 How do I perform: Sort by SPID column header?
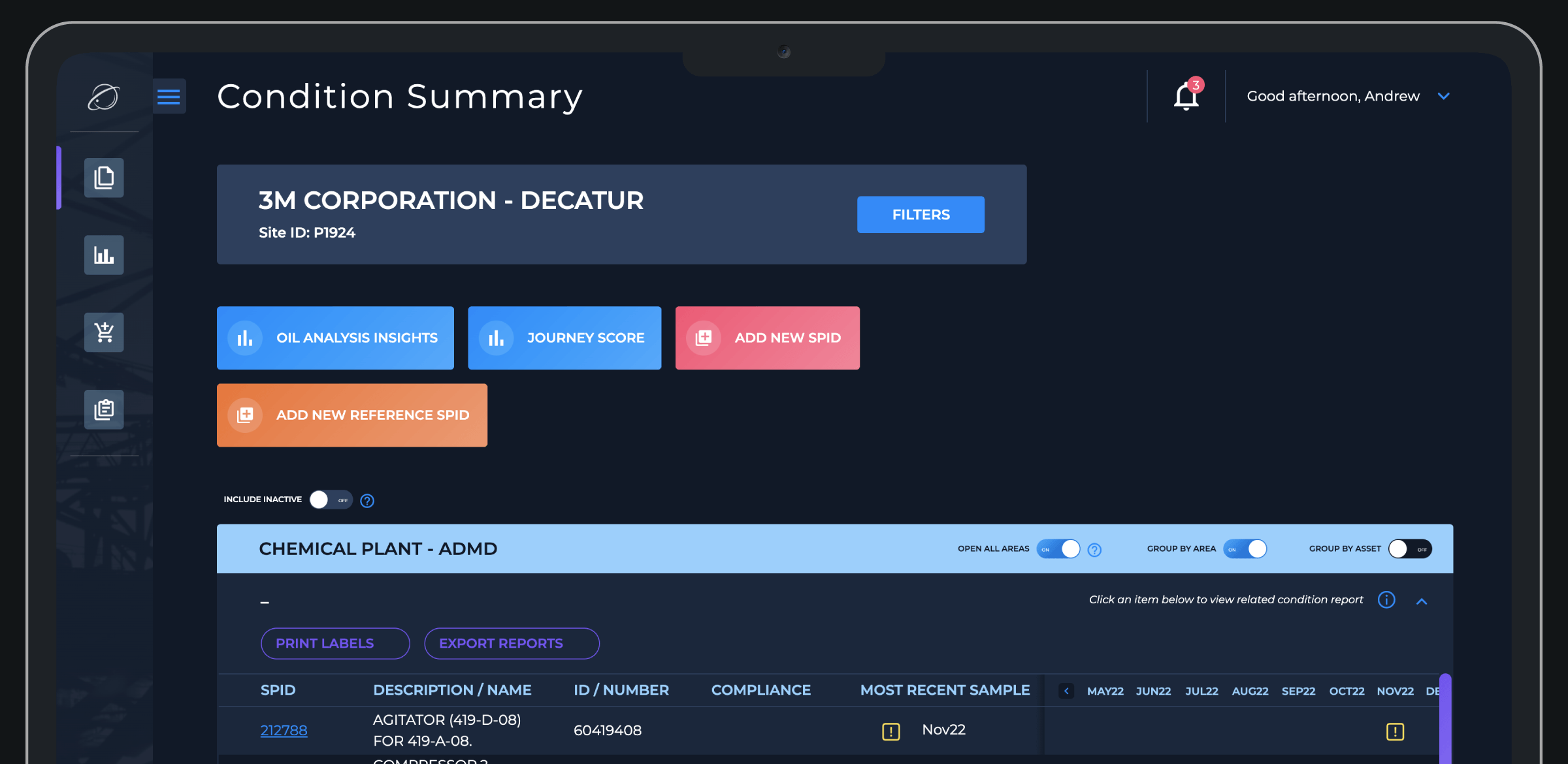point(278,690)
